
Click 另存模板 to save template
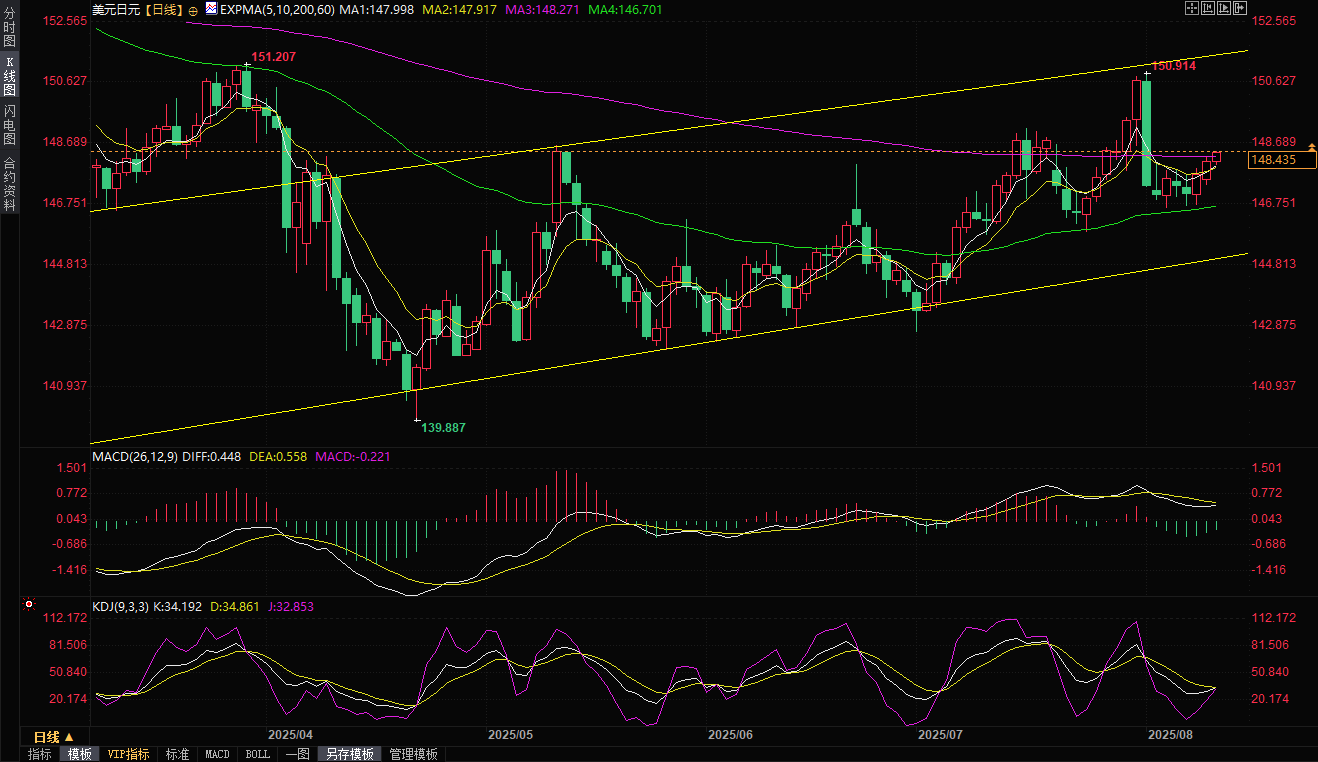(350, 754)
